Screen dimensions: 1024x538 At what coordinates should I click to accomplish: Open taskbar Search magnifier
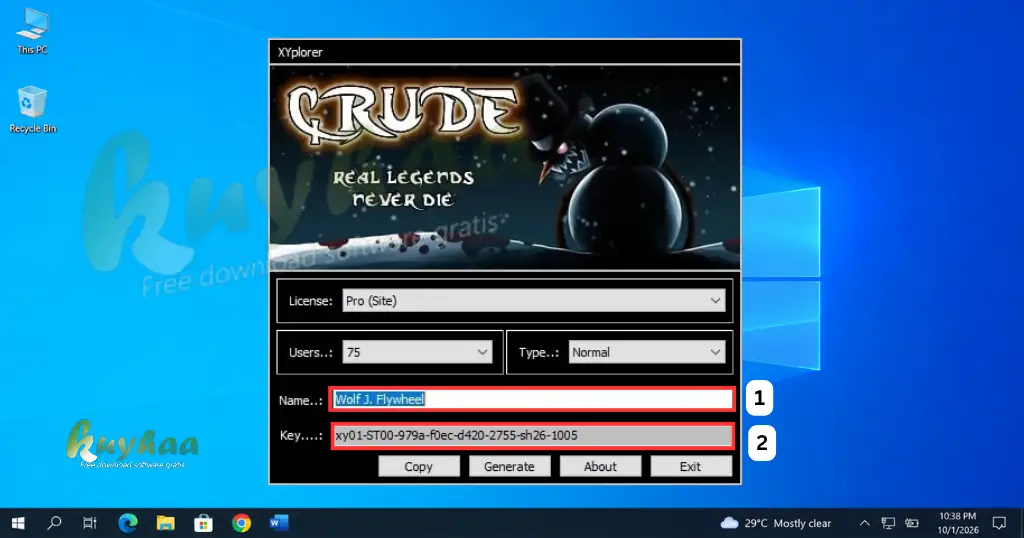click(55, 523)
